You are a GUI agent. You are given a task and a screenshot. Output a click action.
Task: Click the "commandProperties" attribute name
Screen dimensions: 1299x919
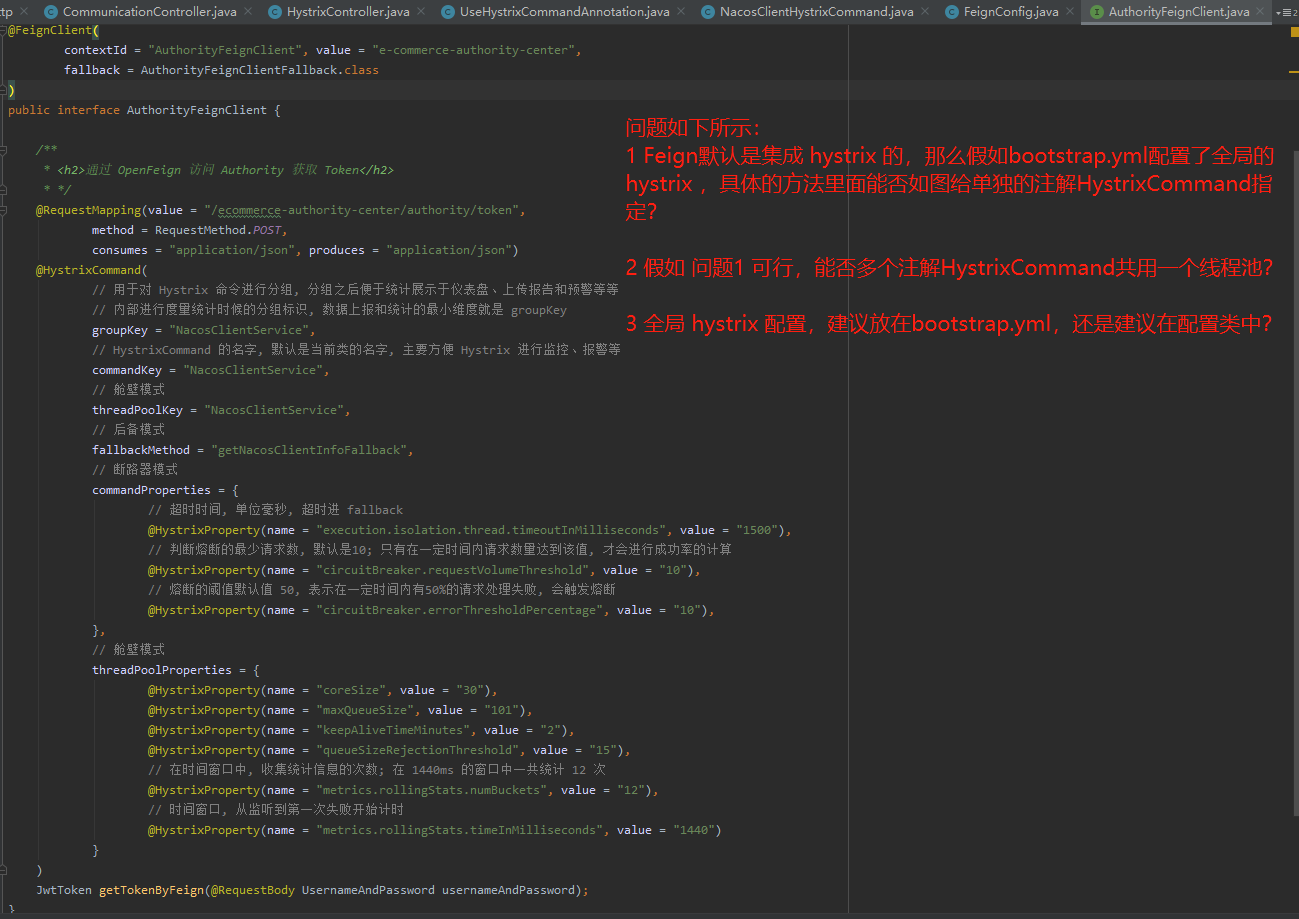(x=152, y=490)
